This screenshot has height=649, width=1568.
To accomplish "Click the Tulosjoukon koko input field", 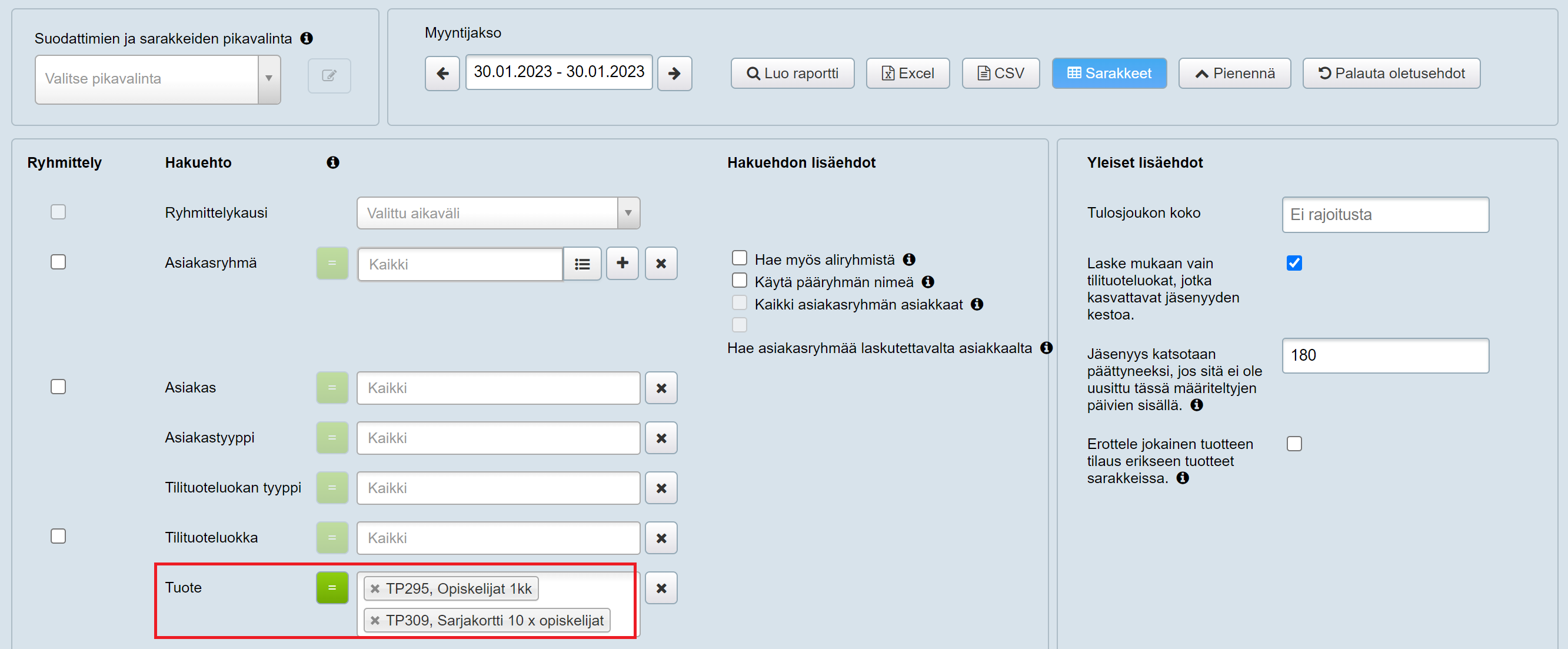I will coord(1385,214).
